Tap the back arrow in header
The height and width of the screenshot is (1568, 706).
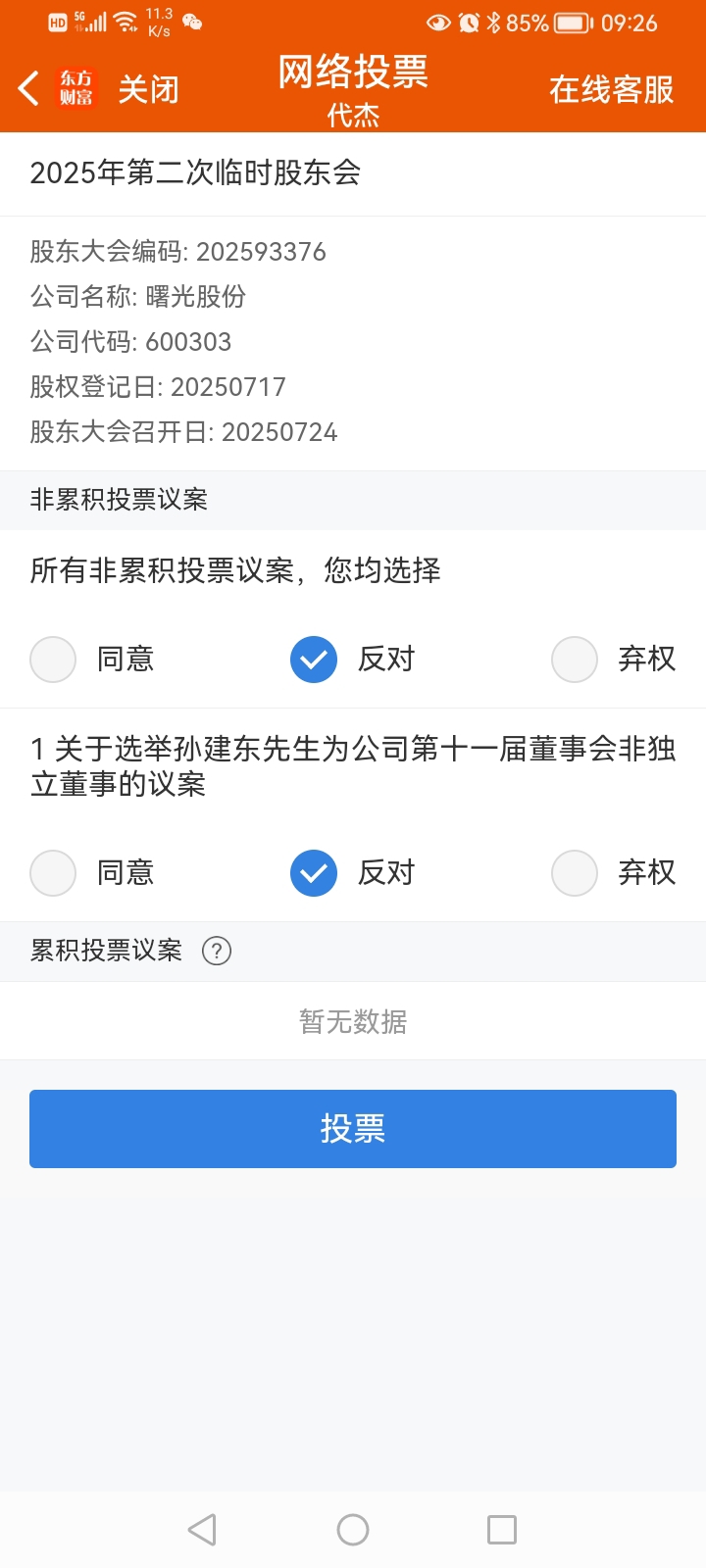click(28, 88)
